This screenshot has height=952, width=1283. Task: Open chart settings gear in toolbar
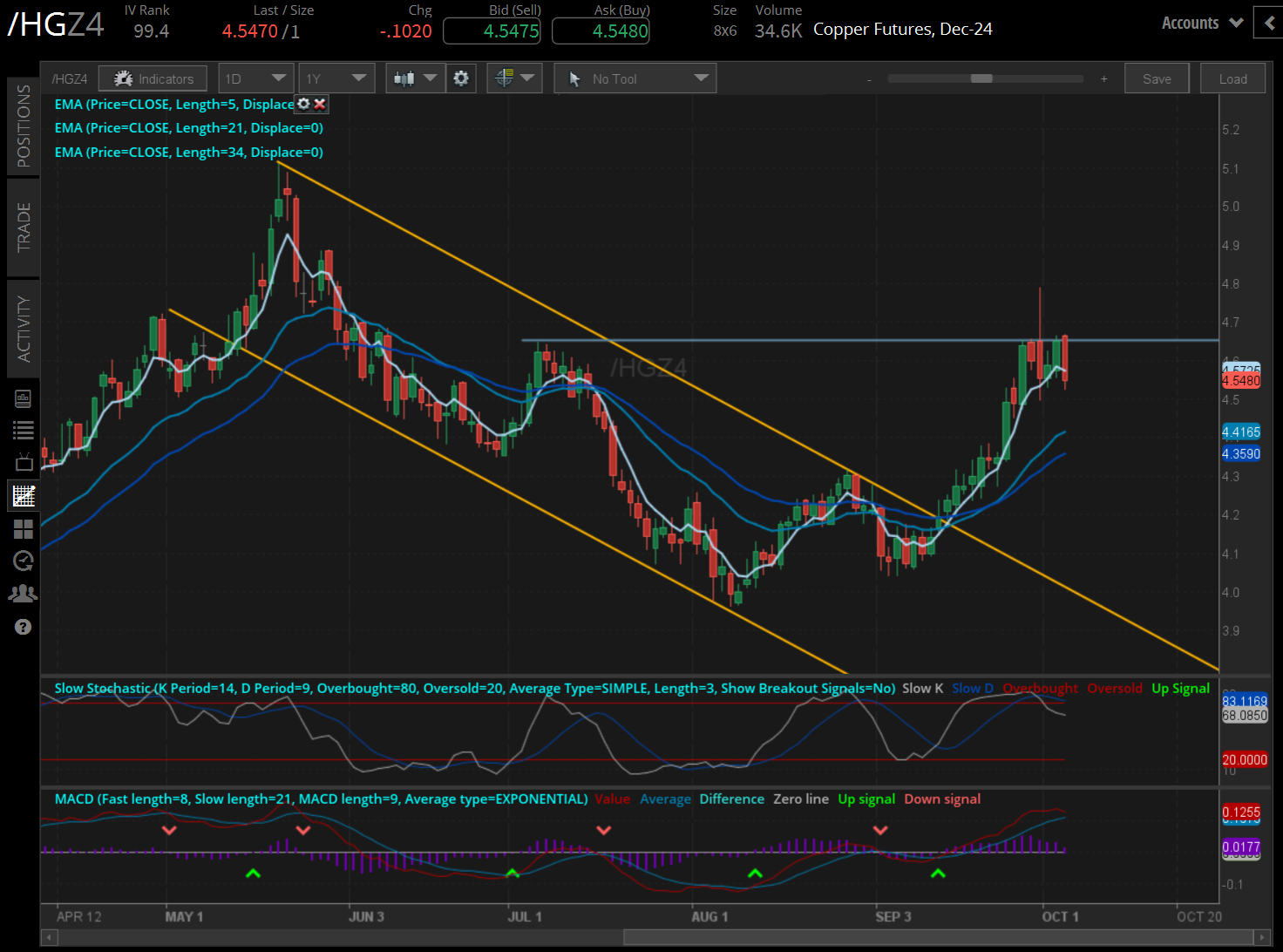pyautogui.click(x=460, y=78)
